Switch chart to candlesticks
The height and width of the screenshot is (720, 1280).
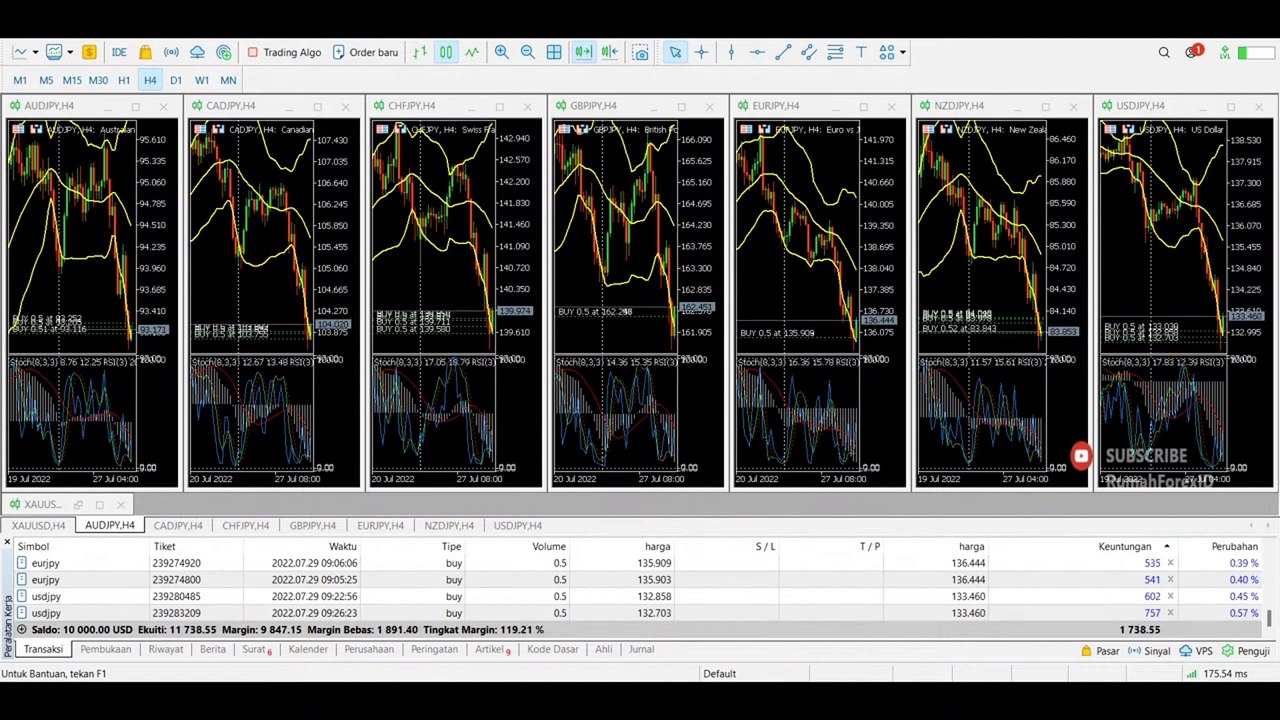pos(446,52)
